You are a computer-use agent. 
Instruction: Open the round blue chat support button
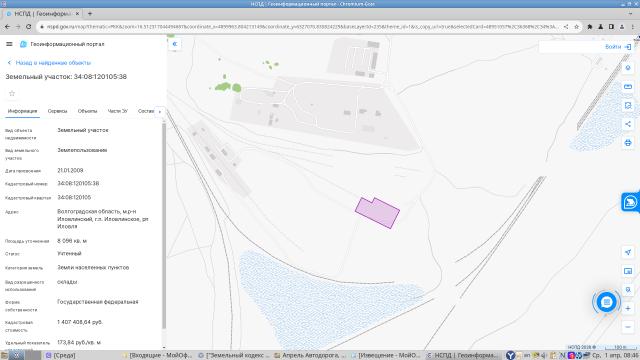coord(607,302)
